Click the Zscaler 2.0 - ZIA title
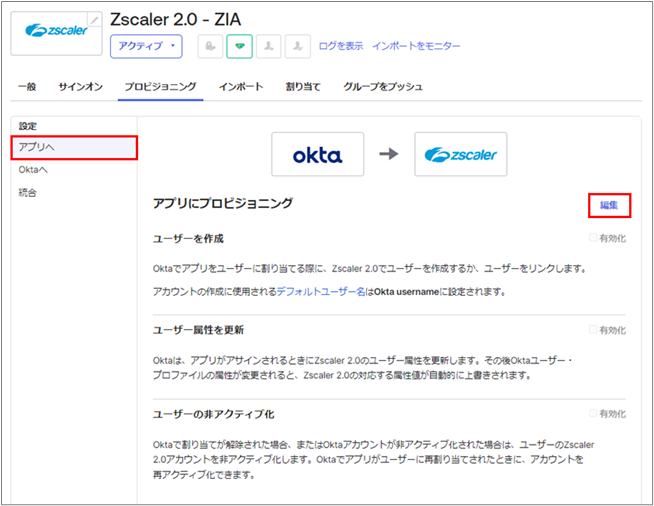Image resolution: width=654 pixels, height=506 pixels. (176, 20)
